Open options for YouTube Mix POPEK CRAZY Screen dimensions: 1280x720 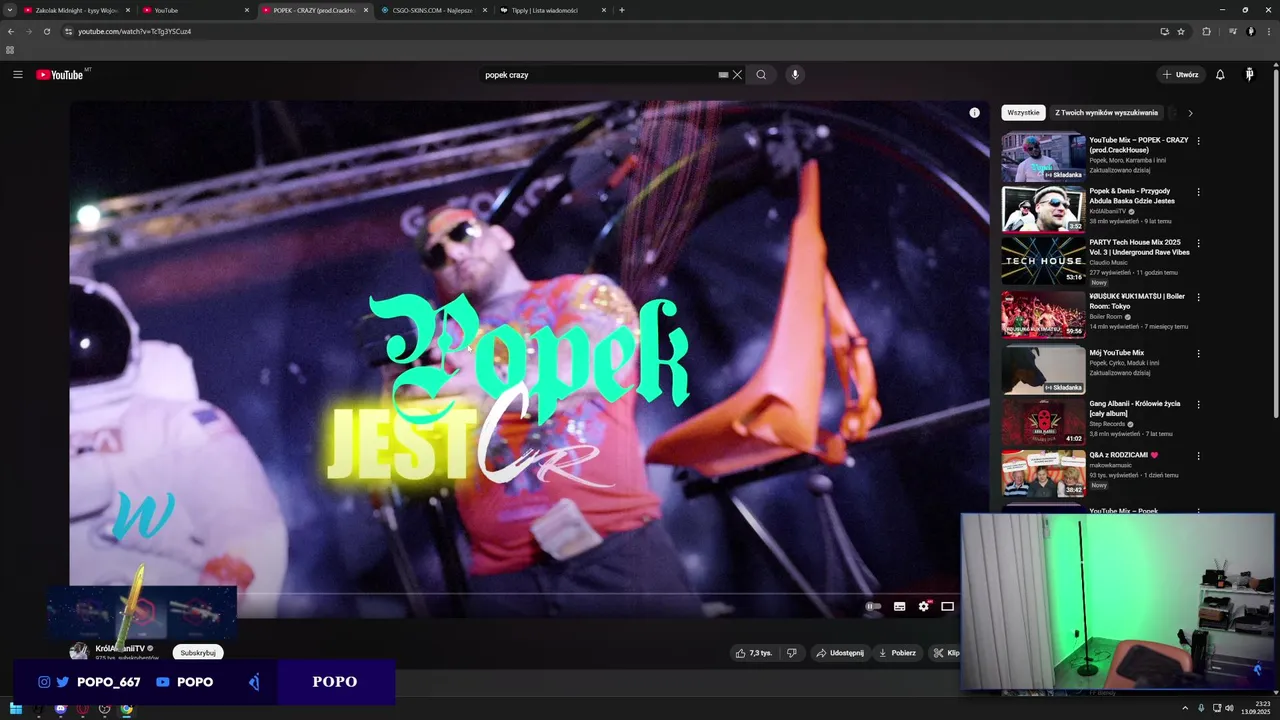1198,141
